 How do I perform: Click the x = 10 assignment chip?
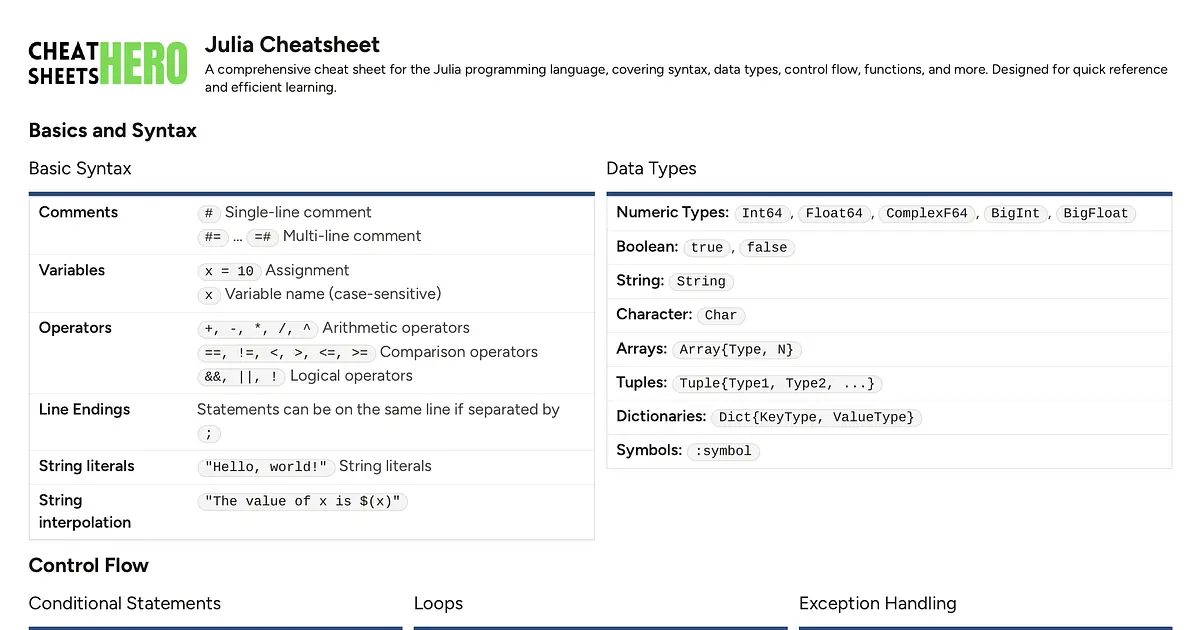[x=229, y=271]
